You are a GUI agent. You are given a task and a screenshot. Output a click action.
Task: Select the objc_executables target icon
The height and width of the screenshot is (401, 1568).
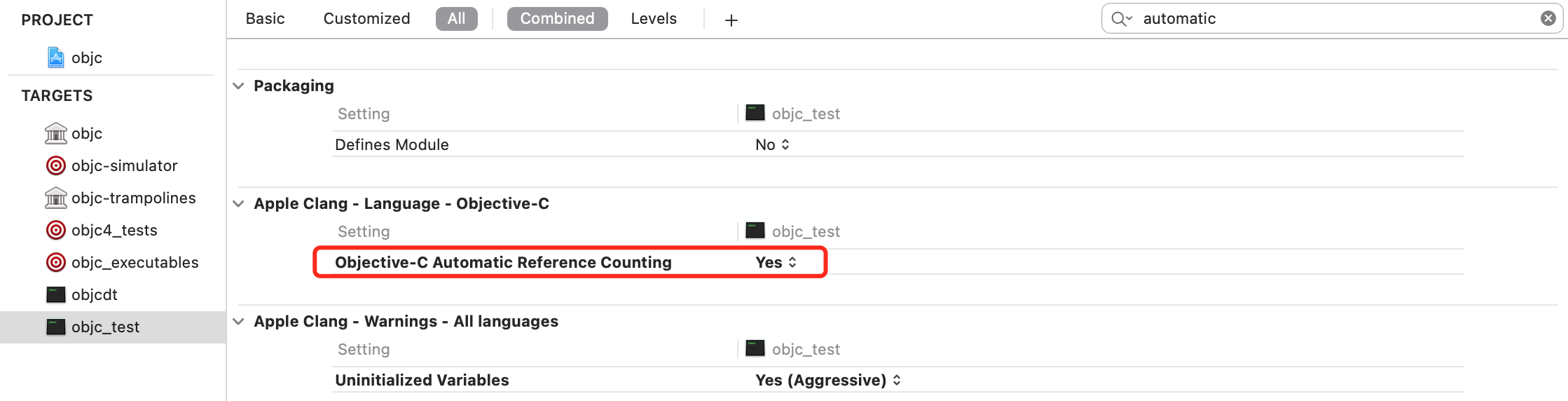tap(56, 262)
